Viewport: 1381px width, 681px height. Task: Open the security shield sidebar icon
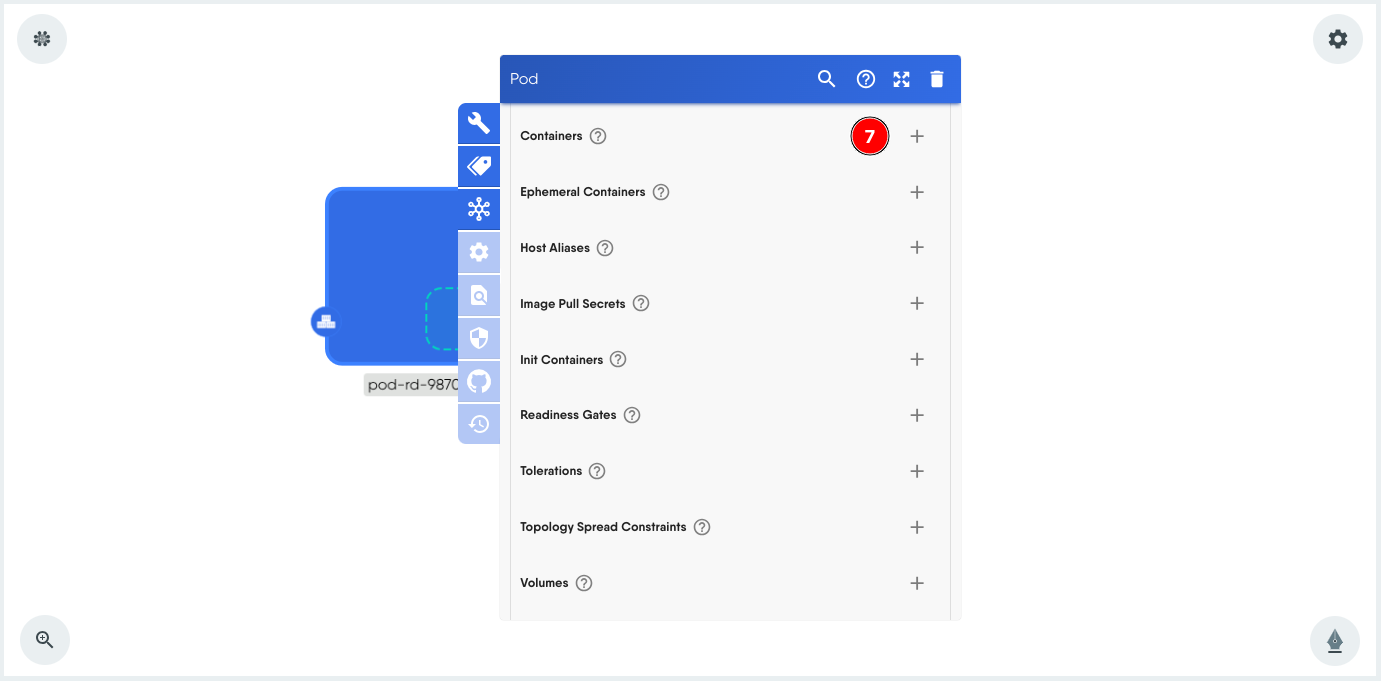479,338
